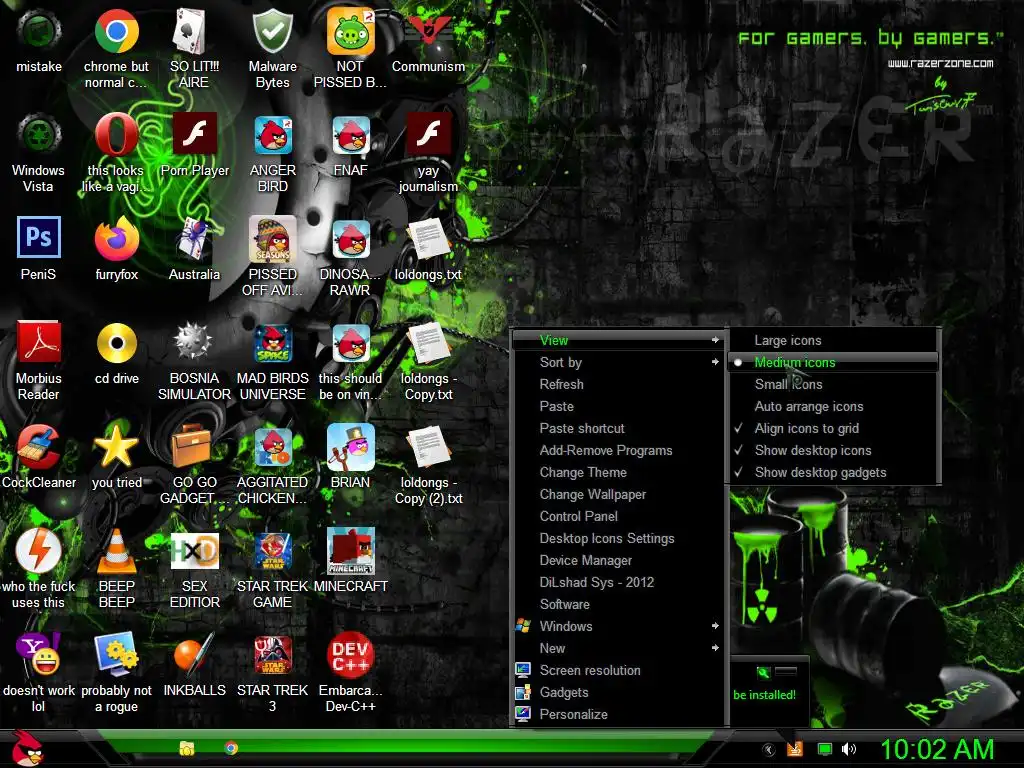Open 'Desktop Icons Settings' menu entry
The image size is (1024, 768).
pos(618,538)
